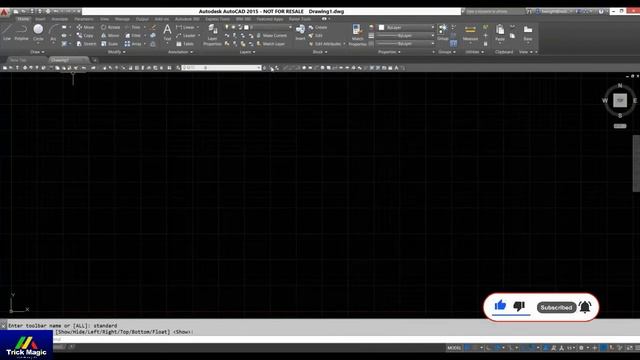Open the ByLayer lineweight dropdown
Image resolution: width=640 pixels, height=360 pixels.
click(433, 36)
